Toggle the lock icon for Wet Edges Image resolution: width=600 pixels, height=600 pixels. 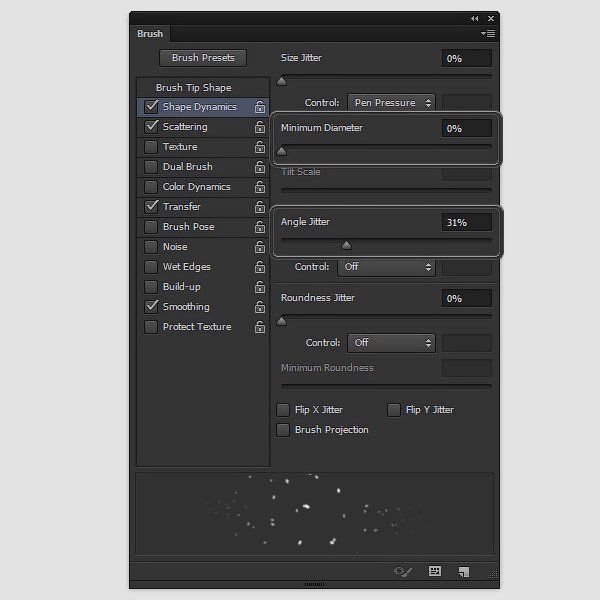coord(260,267)
